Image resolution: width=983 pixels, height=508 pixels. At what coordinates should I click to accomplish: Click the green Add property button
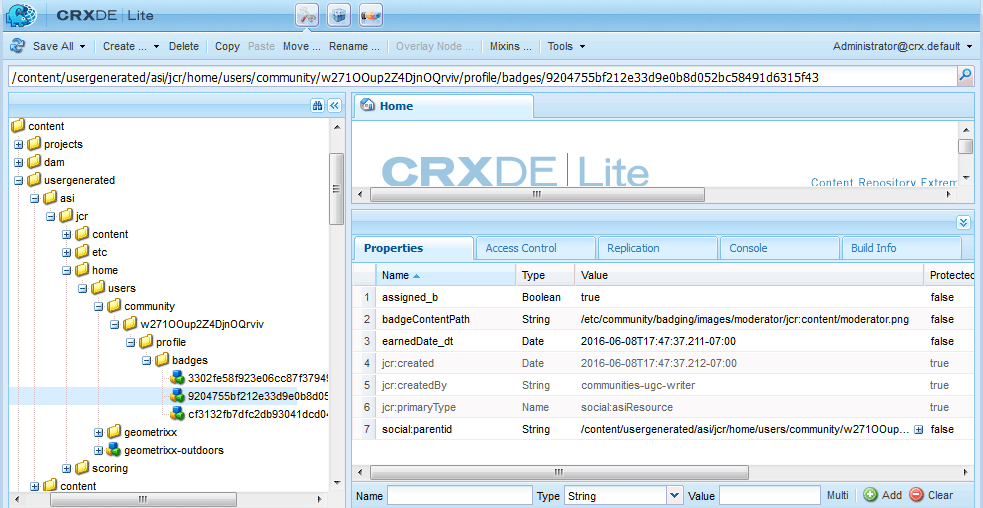click(882, 495)
